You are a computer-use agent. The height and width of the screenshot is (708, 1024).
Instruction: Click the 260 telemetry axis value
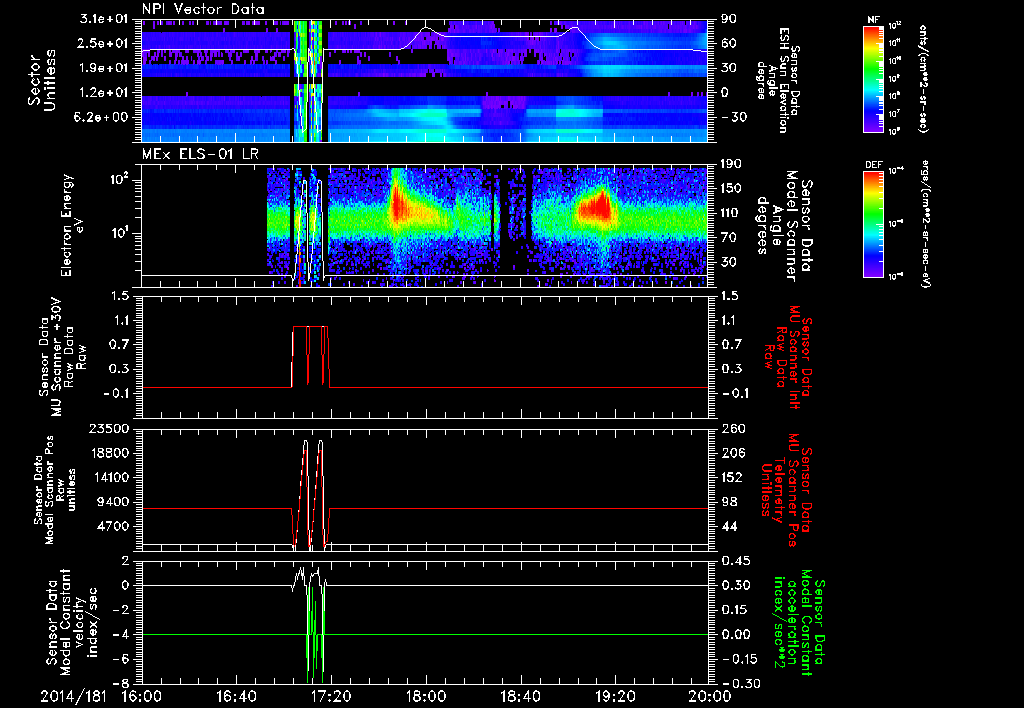point(732,428)
